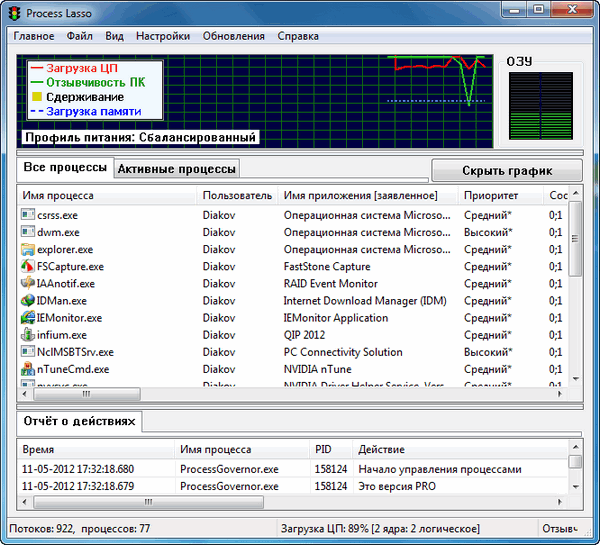This screenshot has width=600, height=545.
Task: Click the IDMan.exe globe icon
Action: pos(28,300)
